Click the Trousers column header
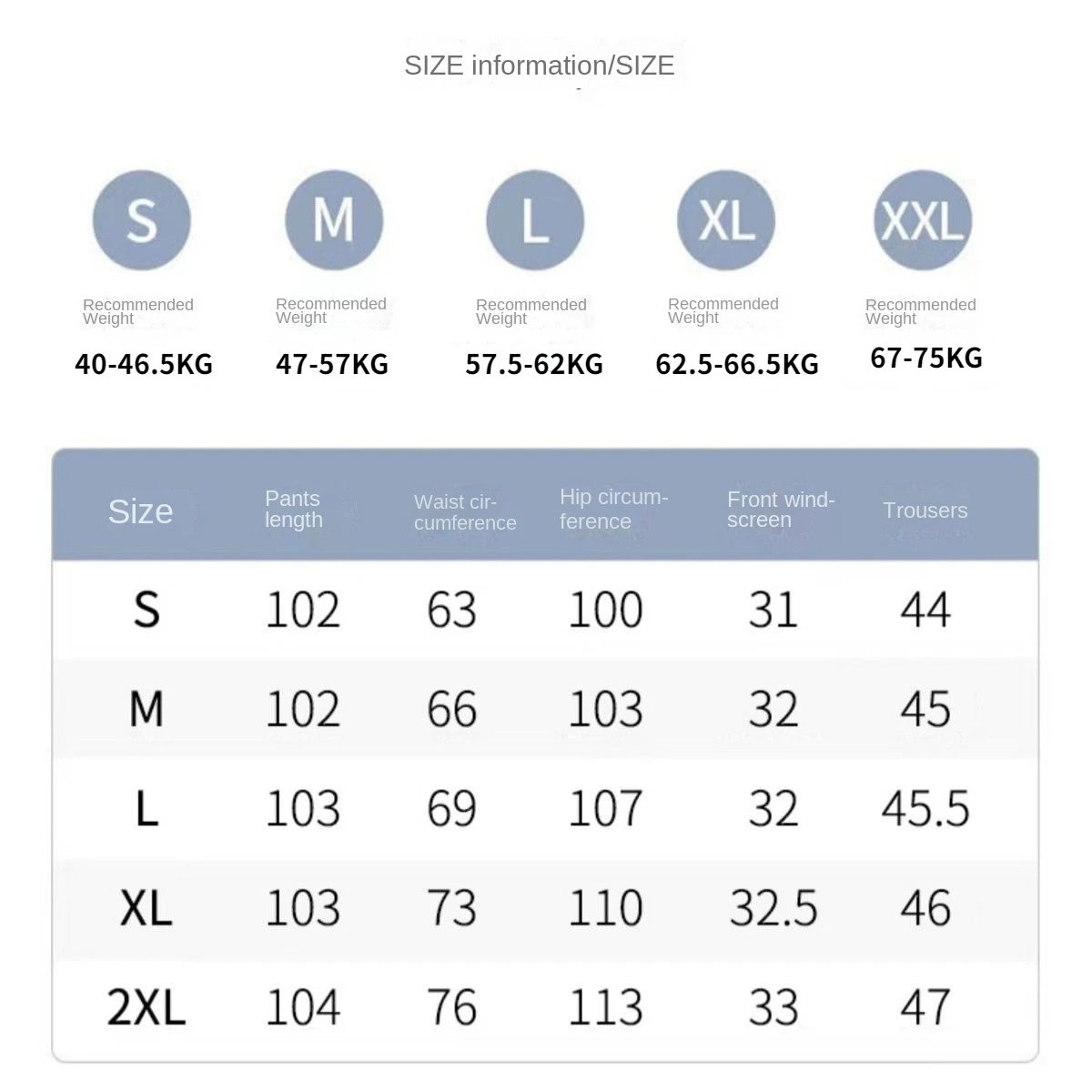Image resolution: width=1092 pixels, height=1092 pixels. 925,511
